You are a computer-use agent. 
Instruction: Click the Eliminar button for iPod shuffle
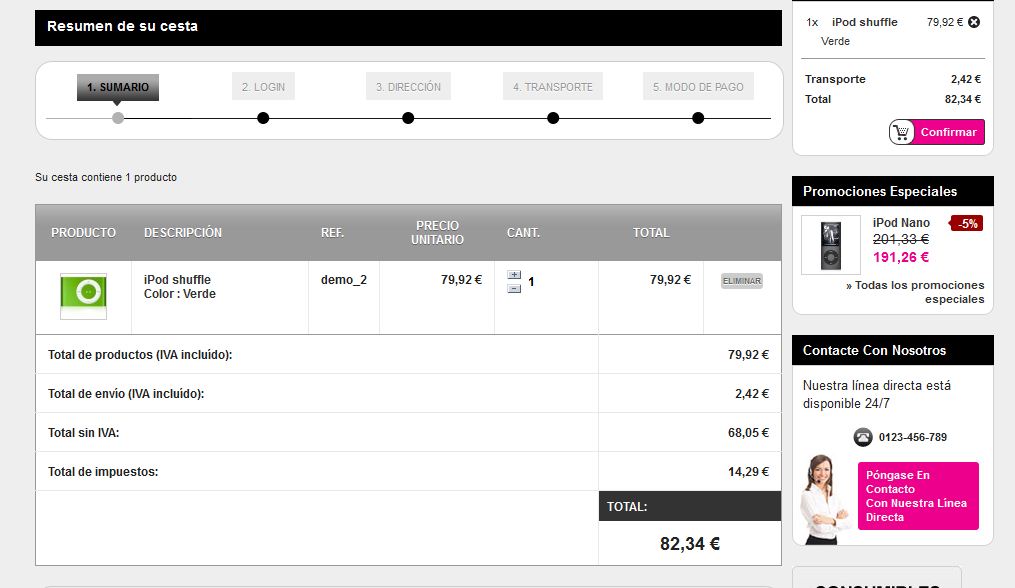click(x=741, y=281)
